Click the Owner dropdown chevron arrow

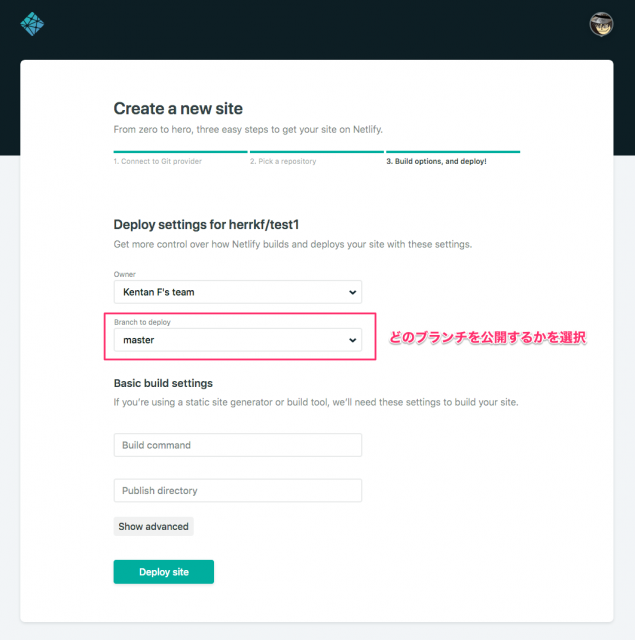(353, 292)
